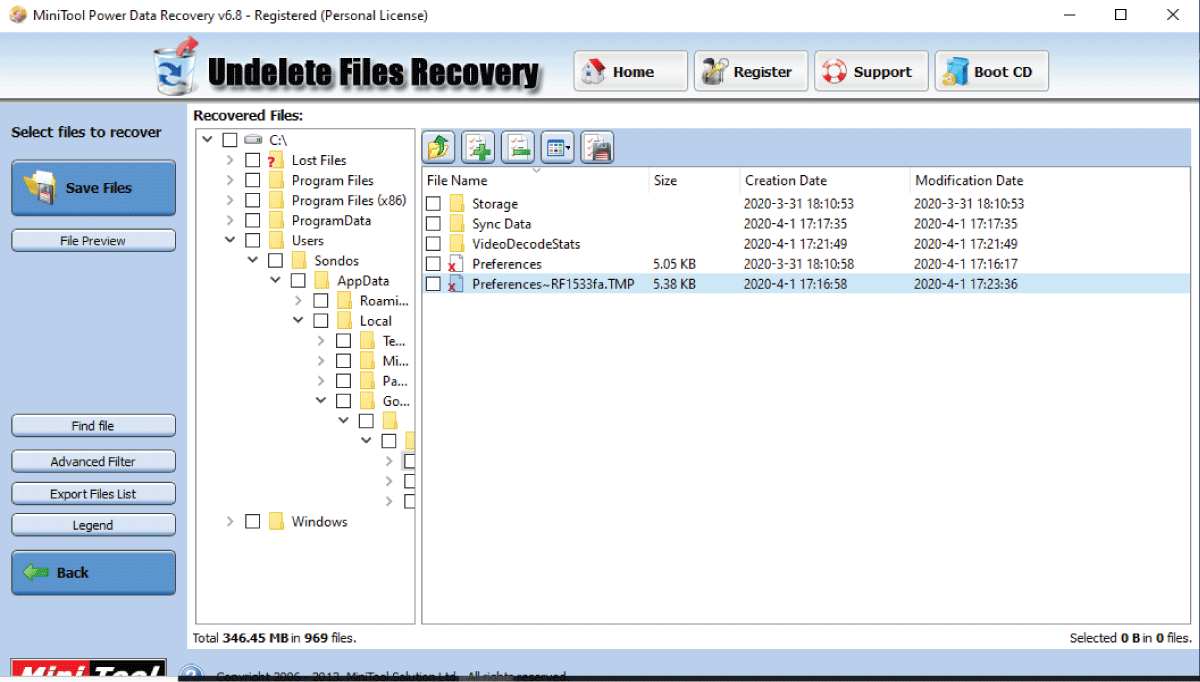Click the help question mark icon at bottom
The width and height of the screenshot is (1200, 682).
(192, 674)
